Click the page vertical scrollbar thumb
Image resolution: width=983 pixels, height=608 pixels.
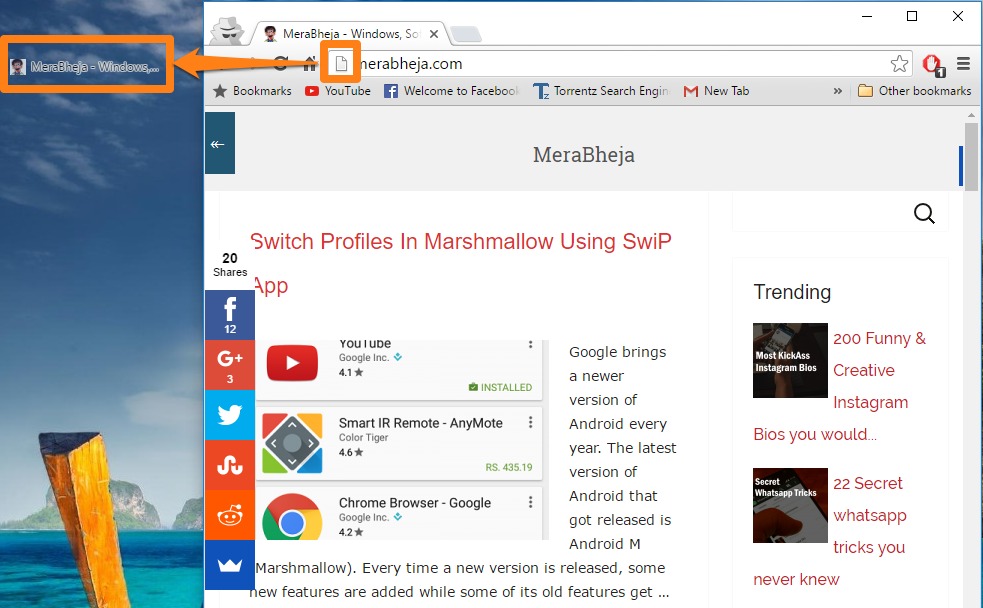pos(971,157)
